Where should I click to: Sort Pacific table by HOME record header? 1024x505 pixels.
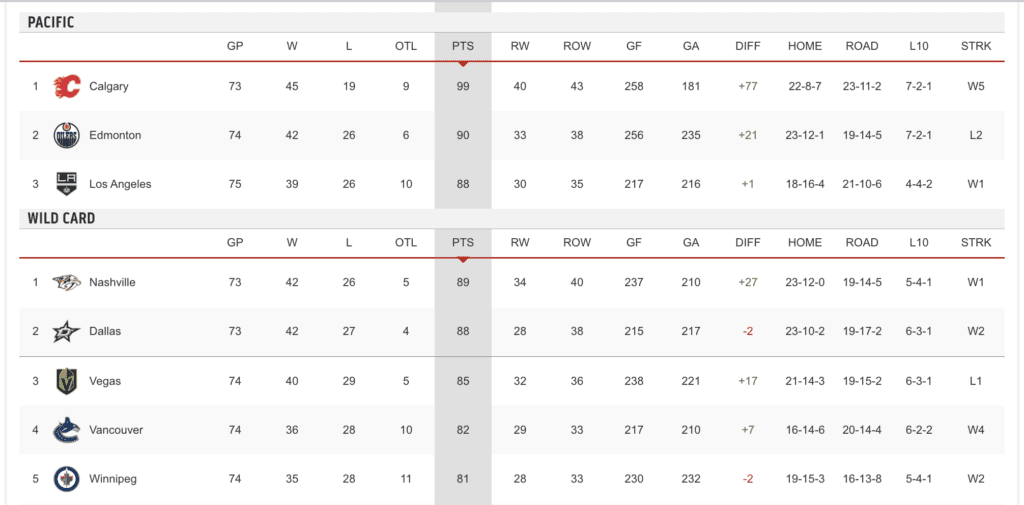tap(805, 46)
